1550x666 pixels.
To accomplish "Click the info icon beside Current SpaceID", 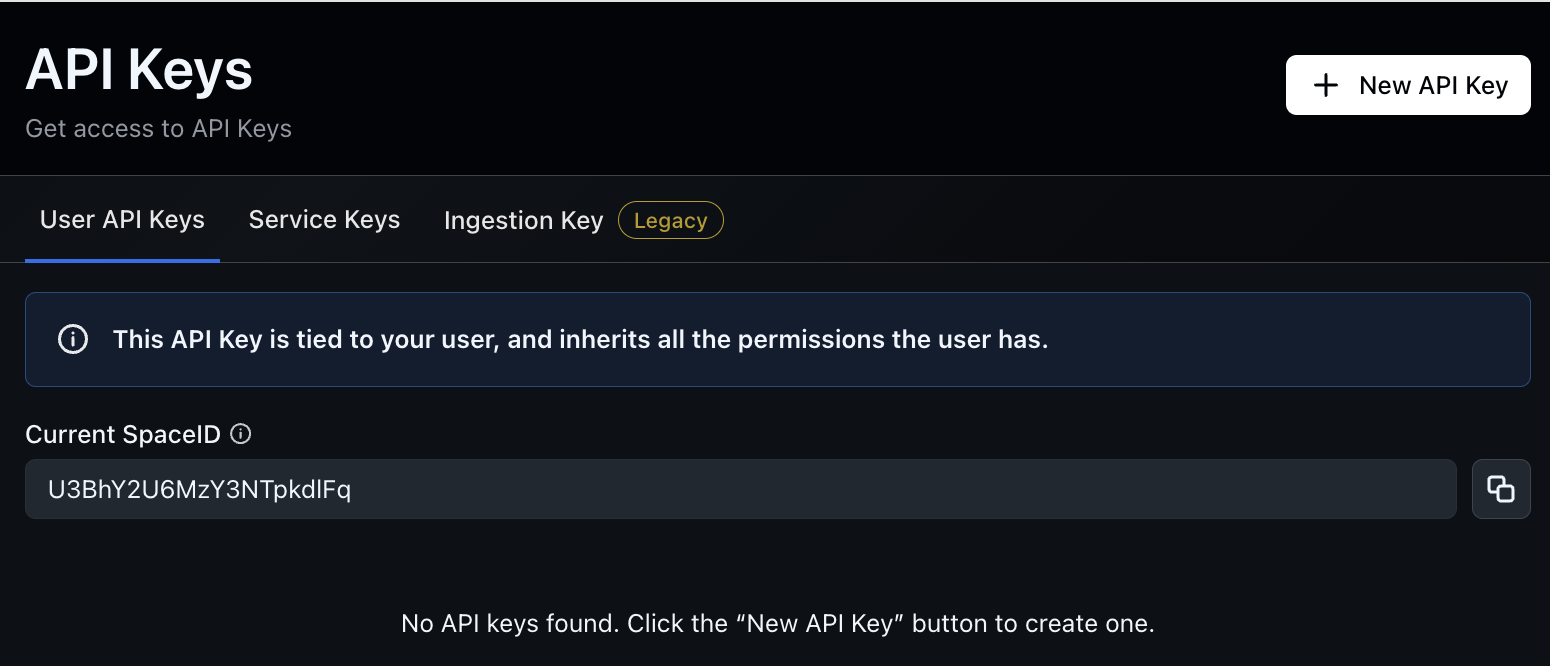I will click(x=240, y=434).
